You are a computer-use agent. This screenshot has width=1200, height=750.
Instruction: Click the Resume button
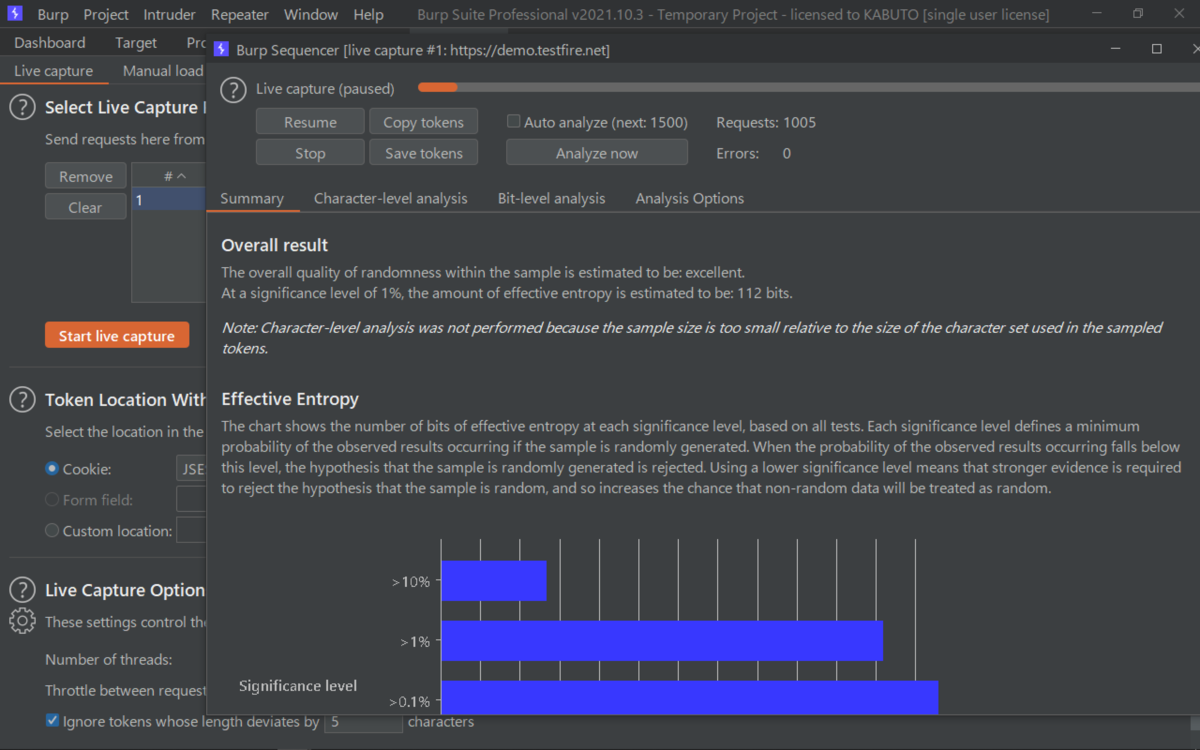pyautogui.click(x=310, y=122)
